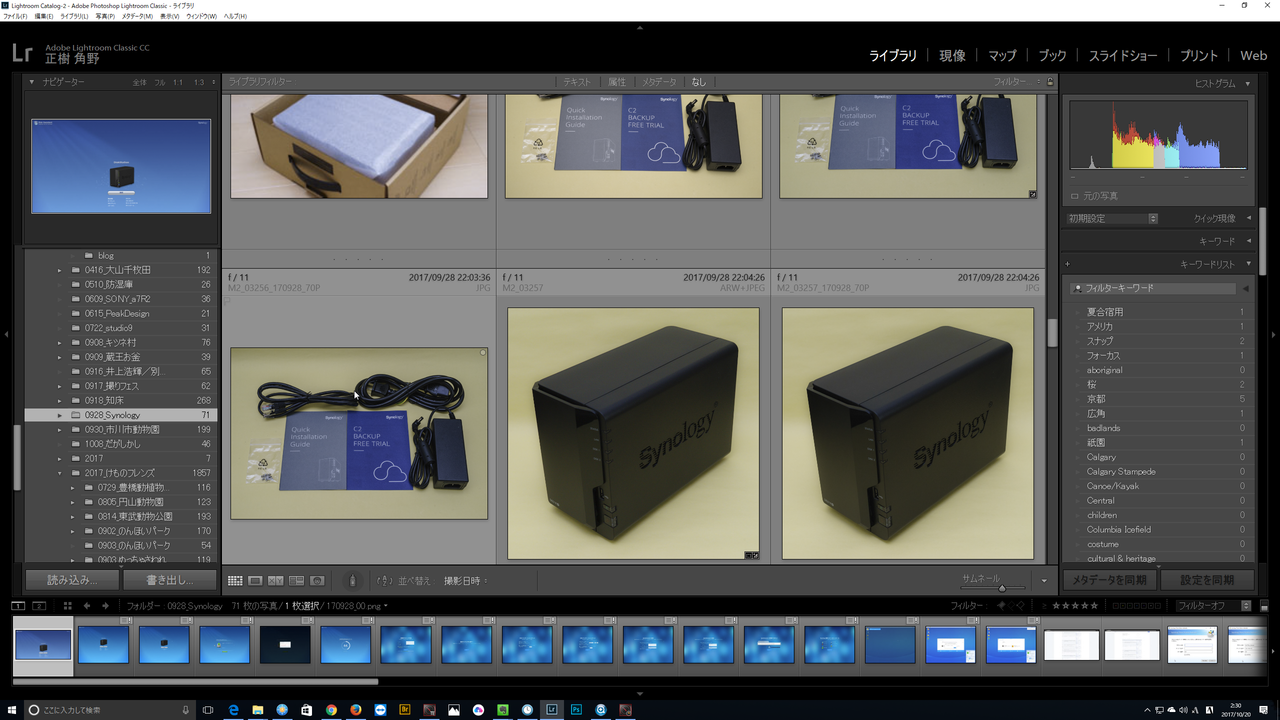Screen dimensions: 1280x720
Task: Switch to the 現像 module
Action: tap(953, 56)
